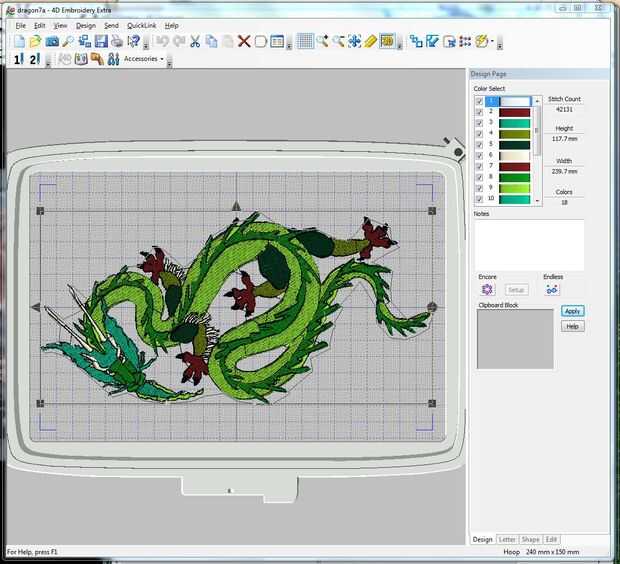Image resolution: width=620 pixels, height=564 pixels.
Task: Uncheck the checkbox for color 6
Action: pyautogui.click(x=479, y=155)
